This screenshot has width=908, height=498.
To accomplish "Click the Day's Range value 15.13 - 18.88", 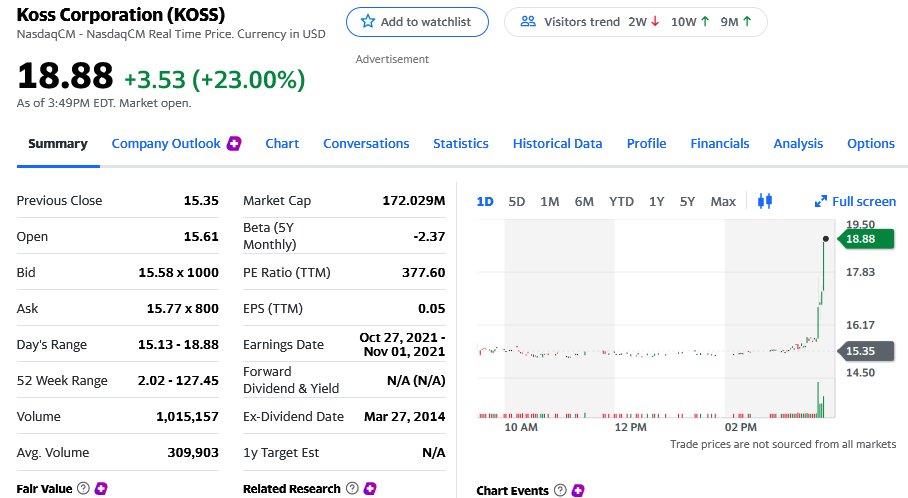I will 178,344.
